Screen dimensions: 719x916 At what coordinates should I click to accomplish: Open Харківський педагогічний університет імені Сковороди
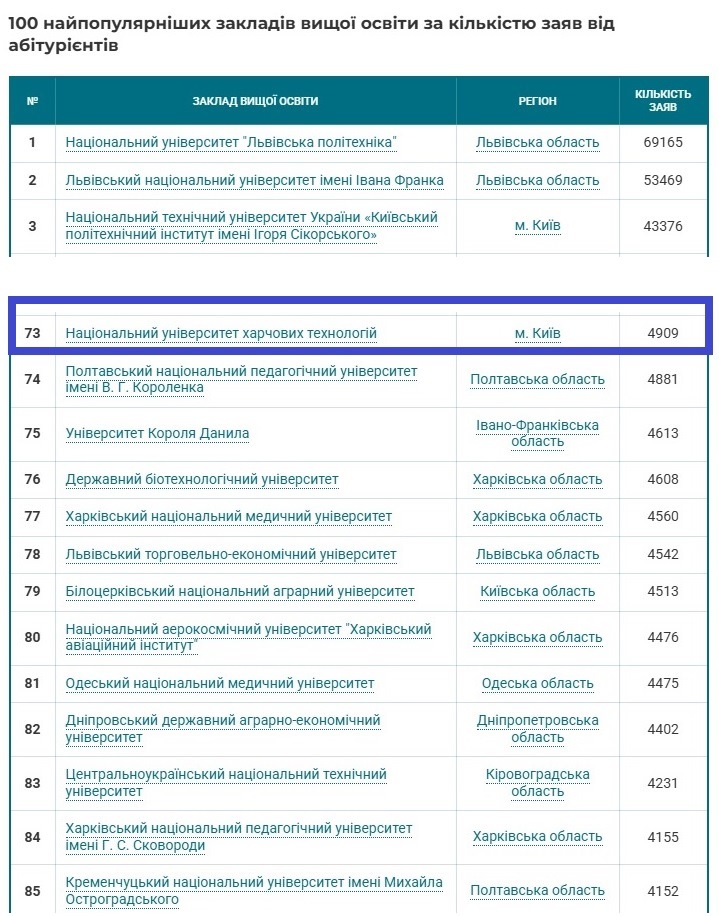coord(239,837)
